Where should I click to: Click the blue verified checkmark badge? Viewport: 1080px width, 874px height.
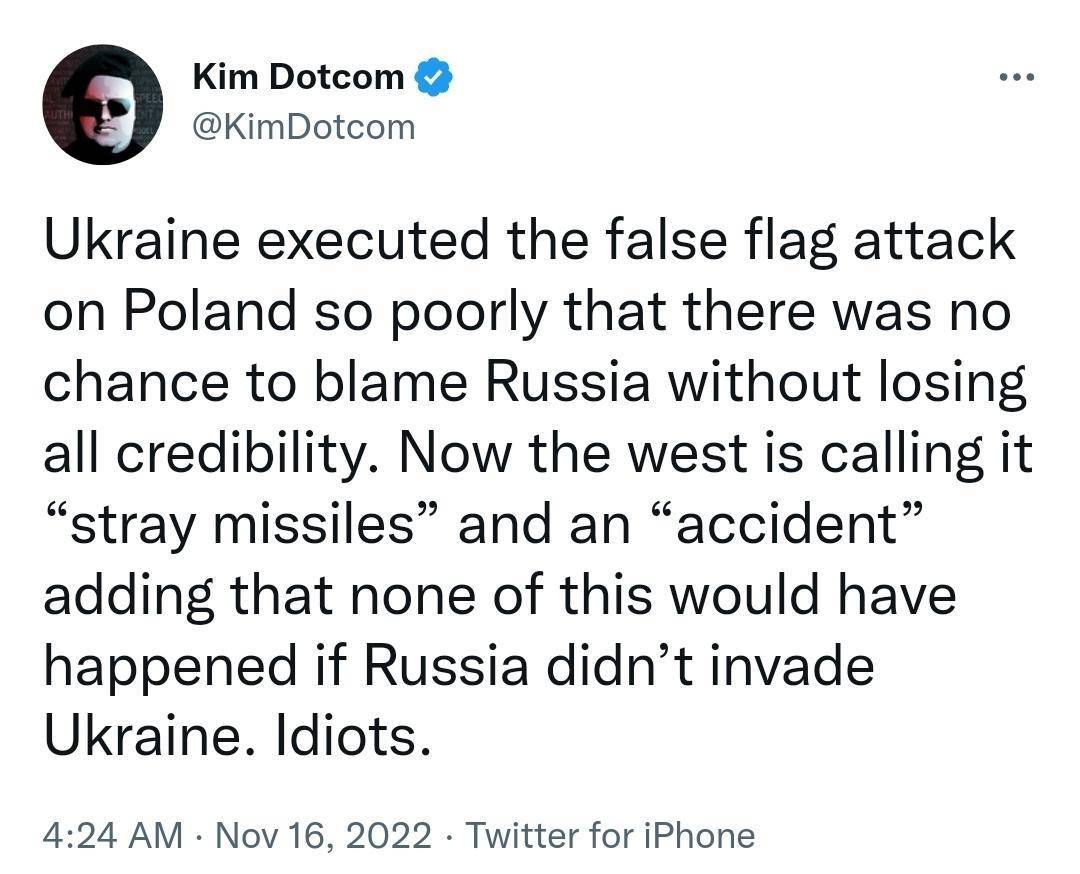point(433,77)
